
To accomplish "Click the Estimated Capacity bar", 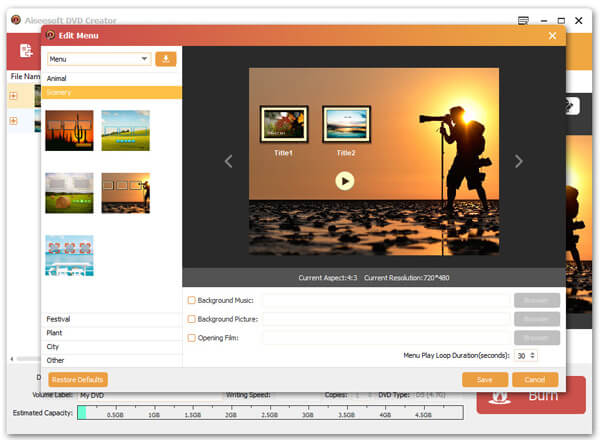I will pyautogui.click(x=270, y=412).
